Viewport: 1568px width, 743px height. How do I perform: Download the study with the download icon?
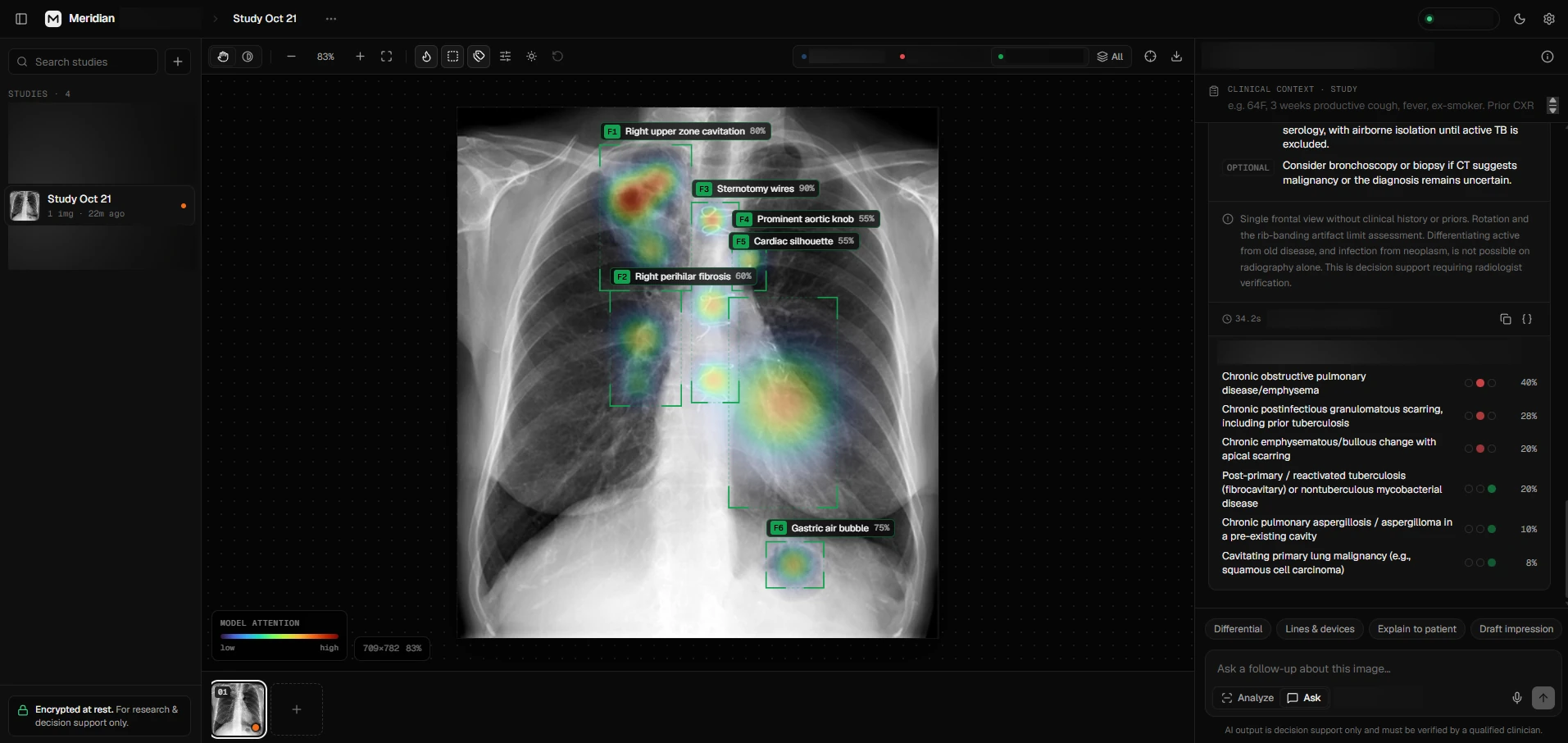point(1176,57)
